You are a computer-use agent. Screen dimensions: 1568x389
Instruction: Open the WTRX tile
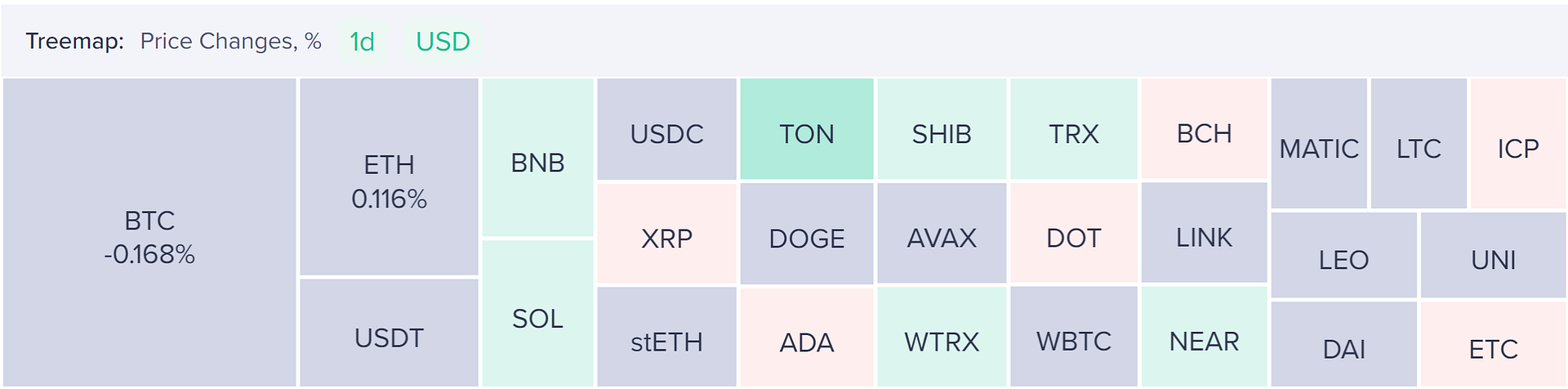point(942,337)
